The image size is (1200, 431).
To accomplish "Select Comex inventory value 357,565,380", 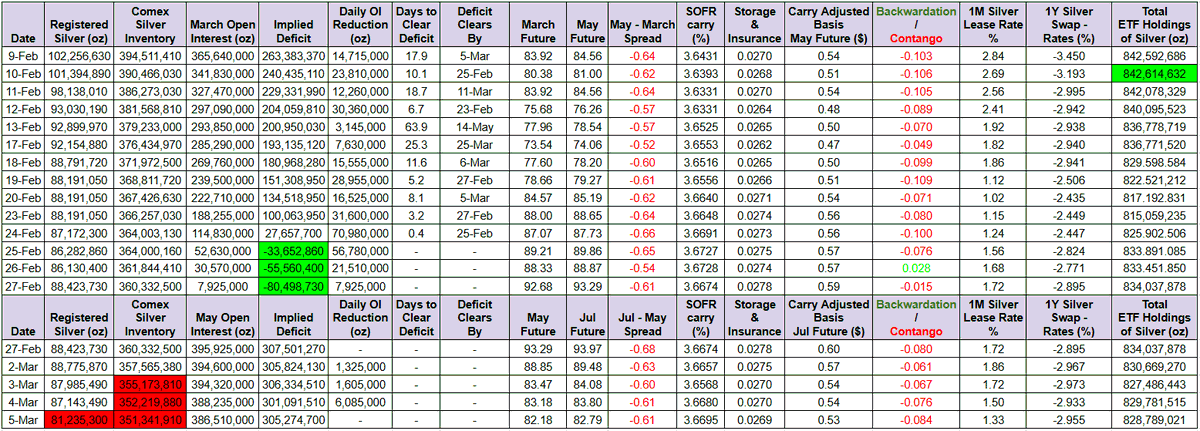I will pyautogui.click(x=150, y=367).
